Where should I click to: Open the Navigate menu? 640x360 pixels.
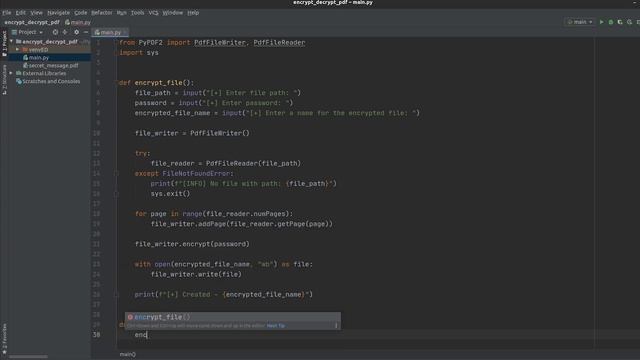point(58,13)
